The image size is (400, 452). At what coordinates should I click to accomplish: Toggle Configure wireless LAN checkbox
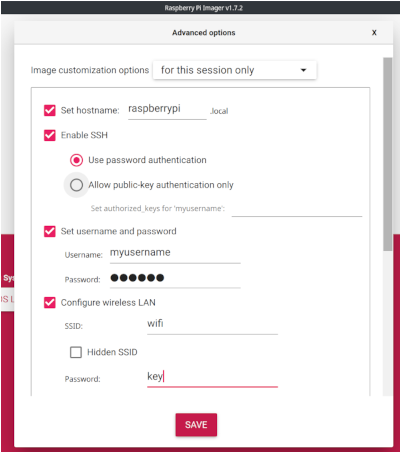coord(50,303)
